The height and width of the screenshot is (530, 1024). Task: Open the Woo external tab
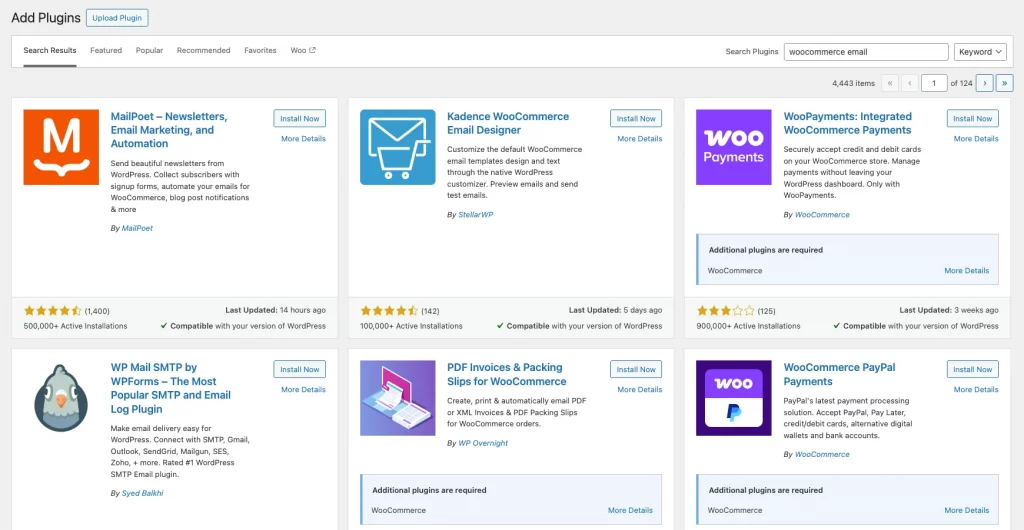[x=303, y=50]
